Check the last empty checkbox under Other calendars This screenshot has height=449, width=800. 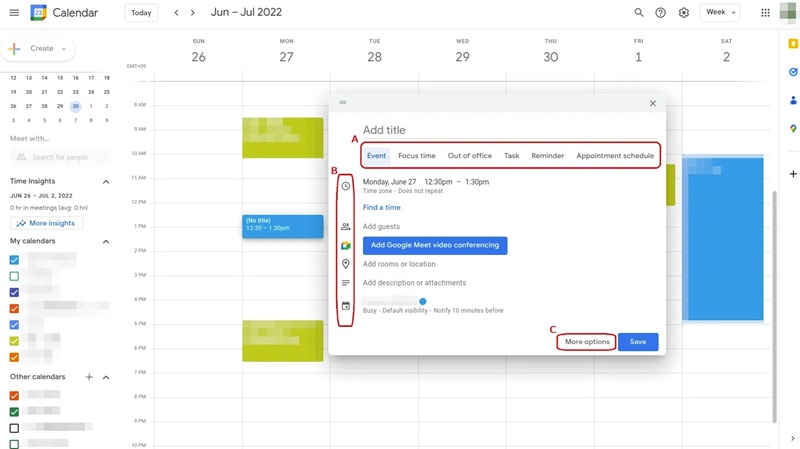coord(14,444)
